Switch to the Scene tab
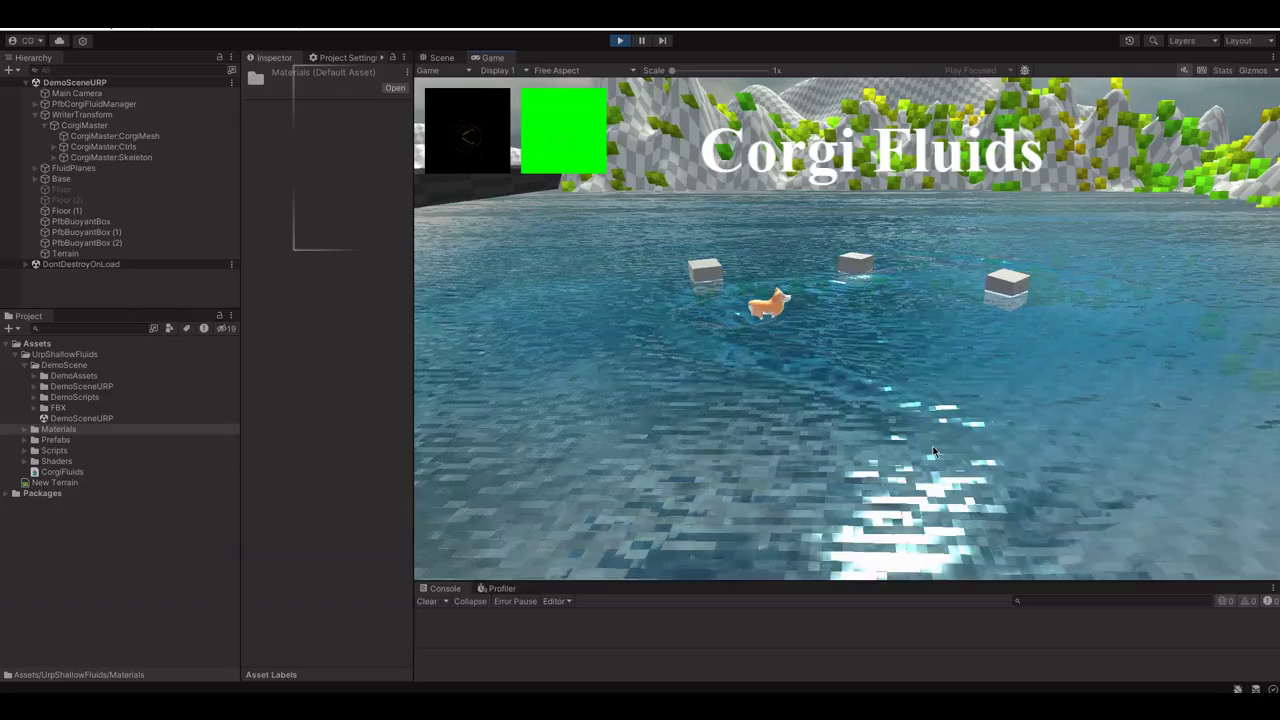This screenshot has width=1280, height=720. [x=437, y=58]
